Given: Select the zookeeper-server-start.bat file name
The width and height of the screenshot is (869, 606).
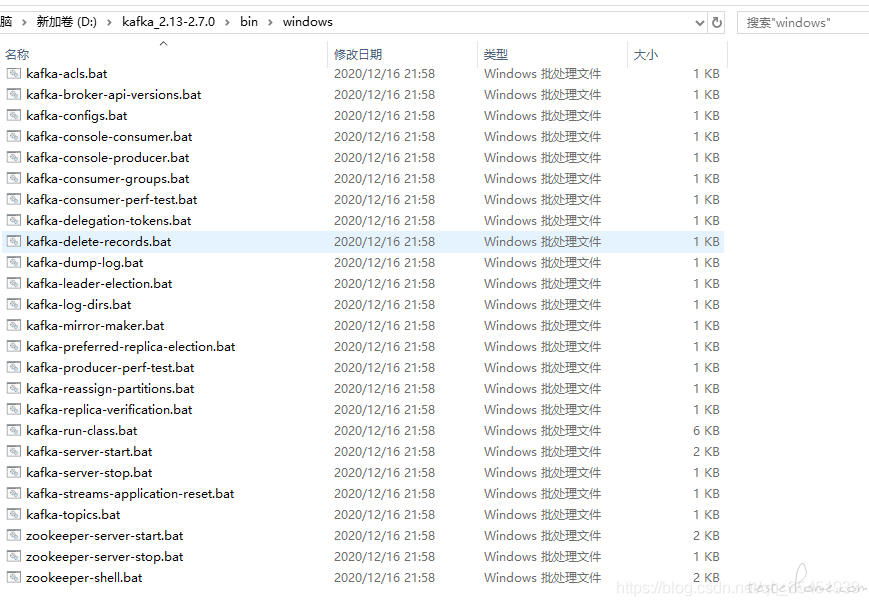Looking at the screenshot, I should [105, 536].
